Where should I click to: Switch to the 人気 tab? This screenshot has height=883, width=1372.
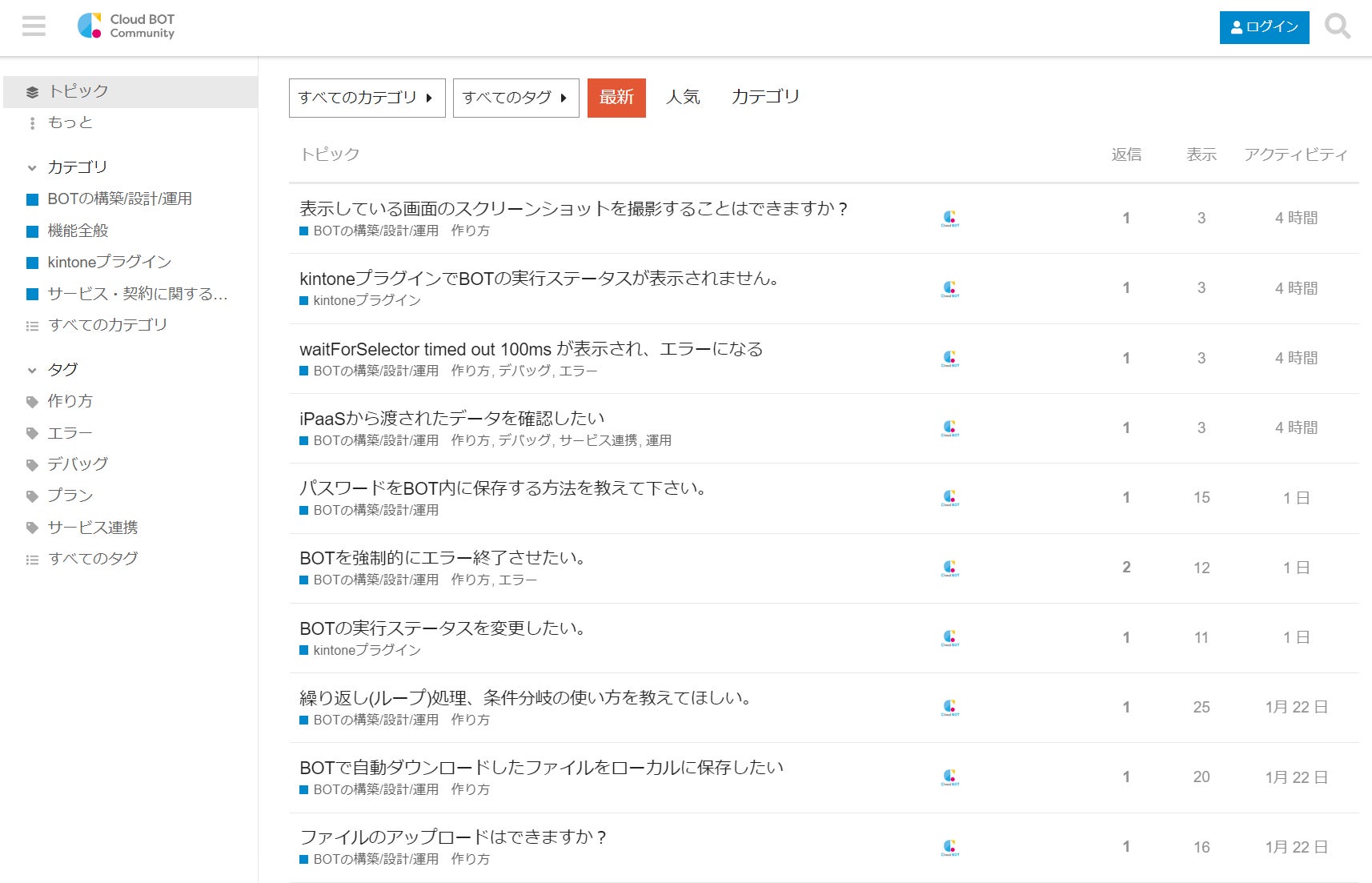(683, 98)
